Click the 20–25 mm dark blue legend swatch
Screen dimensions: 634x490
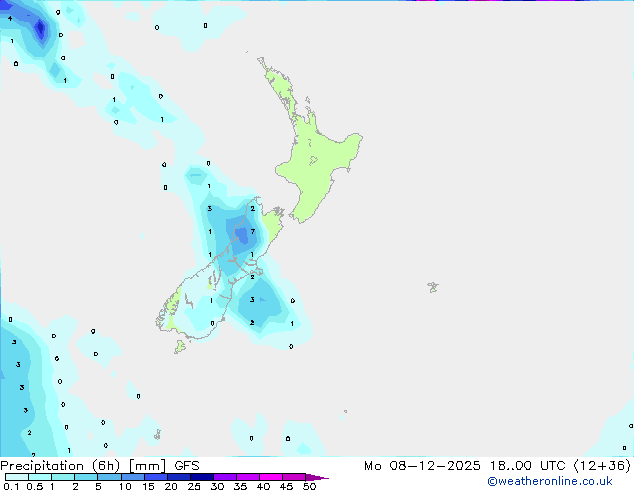tap(179, 477)
